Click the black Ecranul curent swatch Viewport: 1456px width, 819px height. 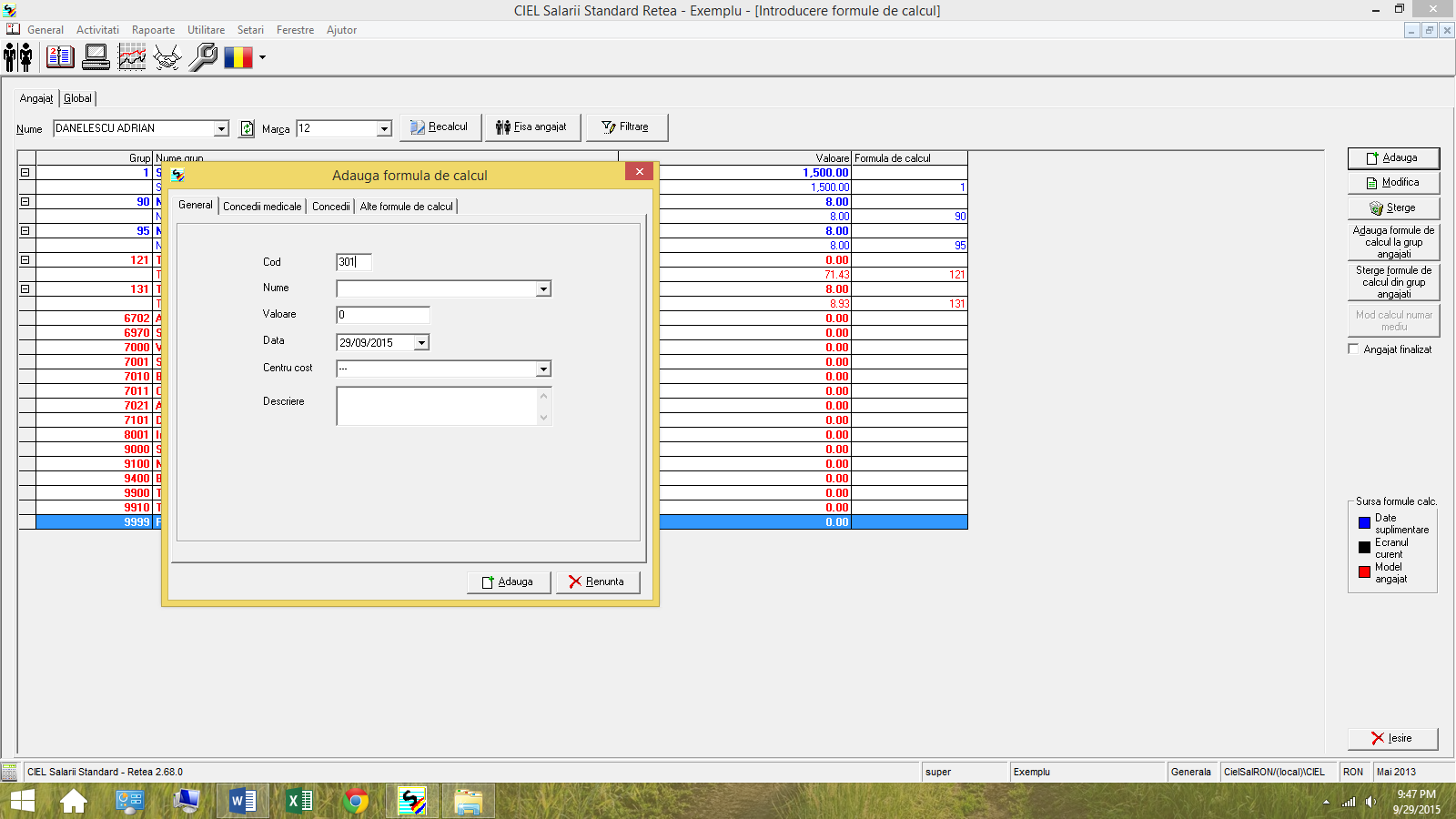coord(1364,548)
